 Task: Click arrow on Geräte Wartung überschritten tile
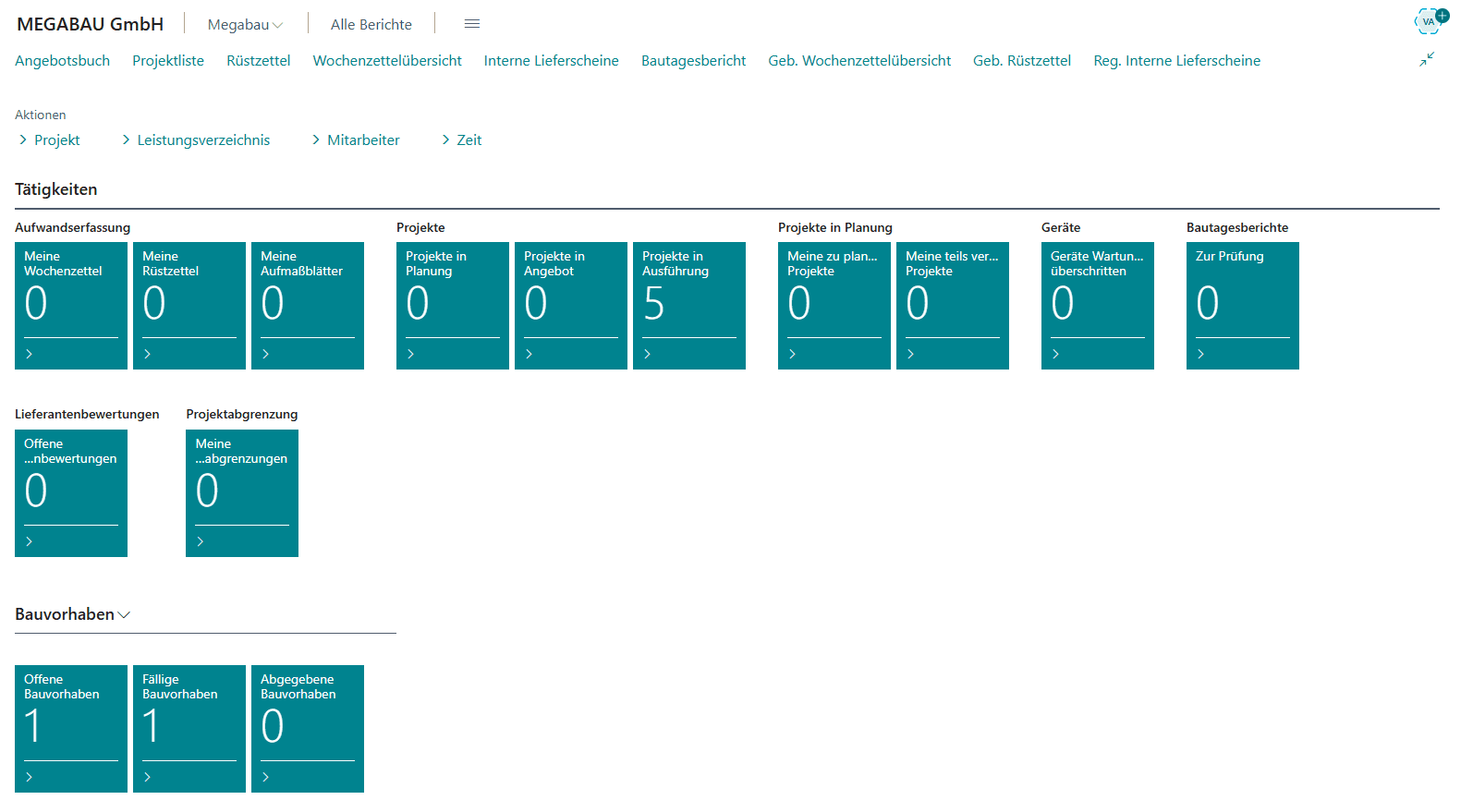coord(1056,354)
